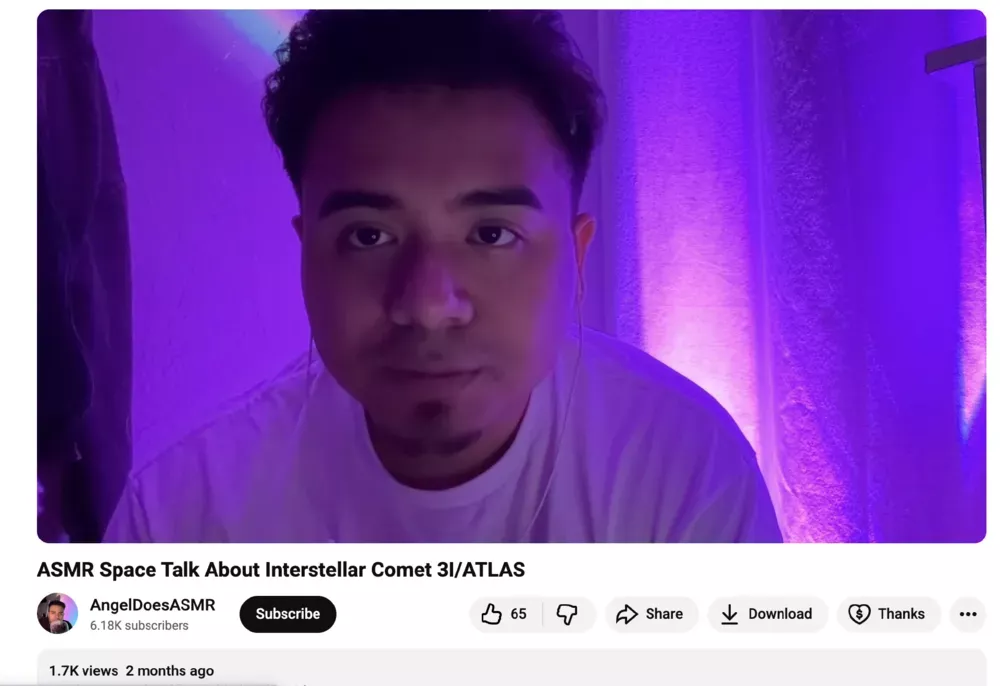The image size is (1000, 686).
Task: Click the Thanks heart-dollar icon
Action: tap(859, 614)
